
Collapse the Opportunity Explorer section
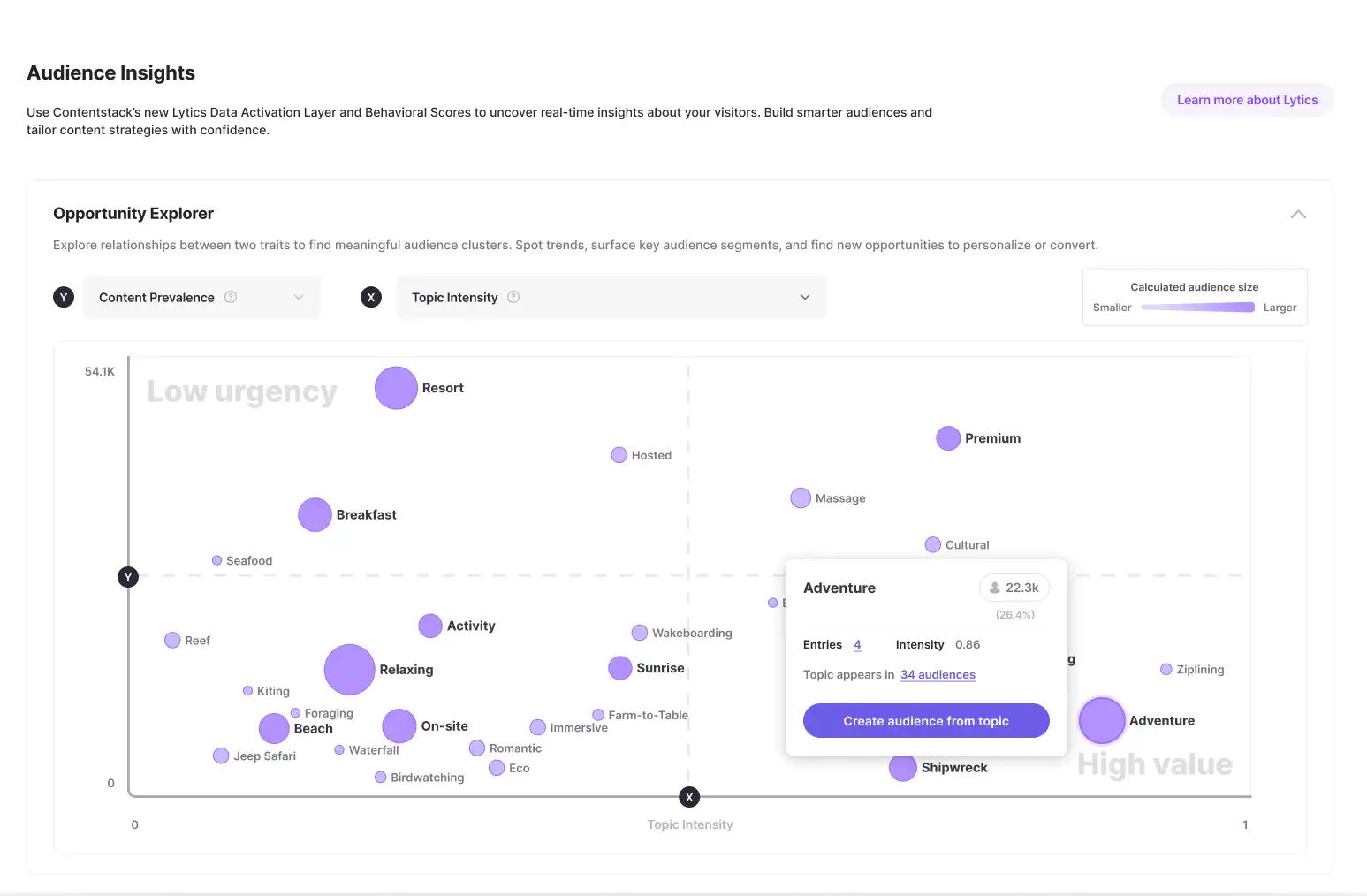click(1298, 214)
